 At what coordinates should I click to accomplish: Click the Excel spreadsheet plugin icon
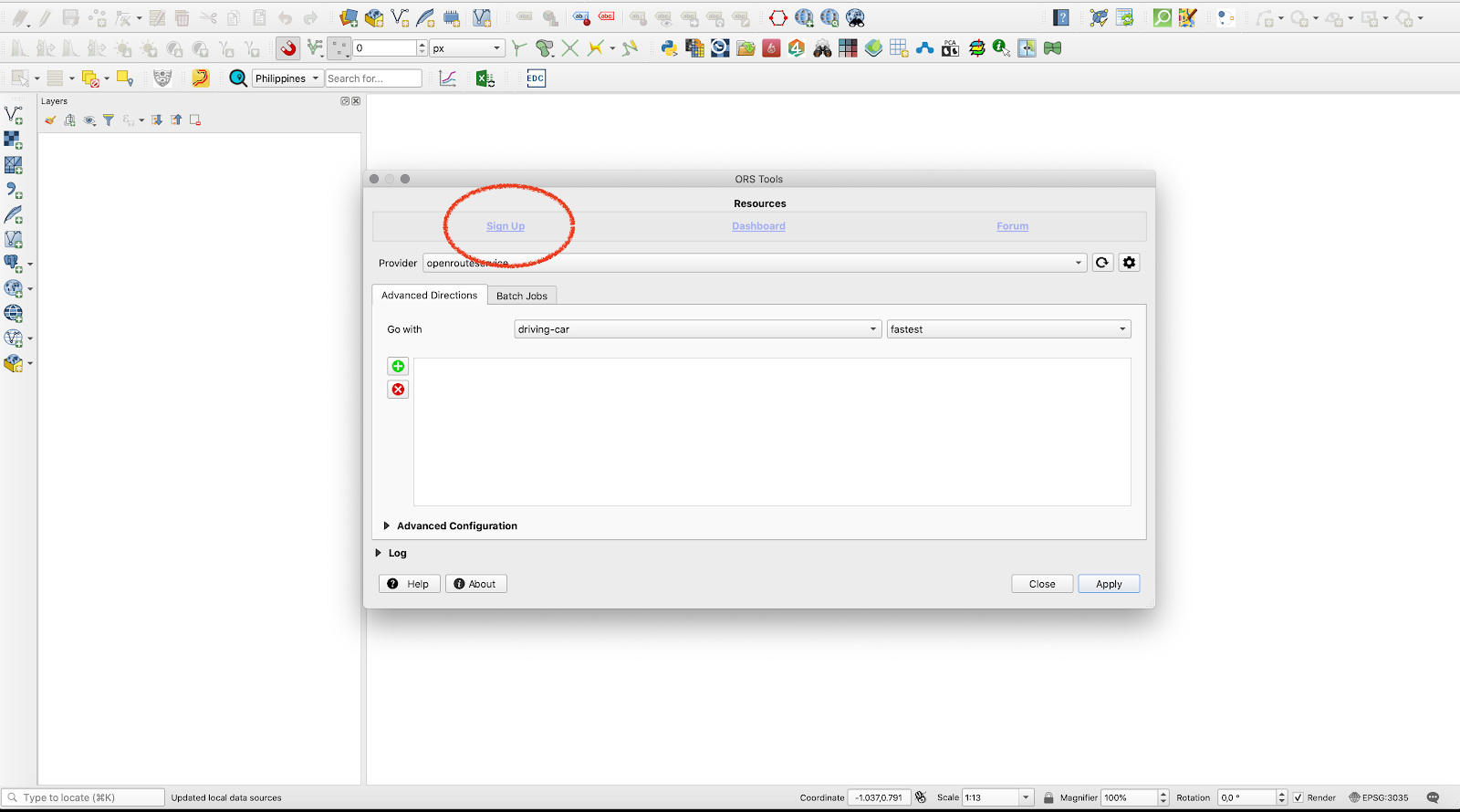point(485,78)
